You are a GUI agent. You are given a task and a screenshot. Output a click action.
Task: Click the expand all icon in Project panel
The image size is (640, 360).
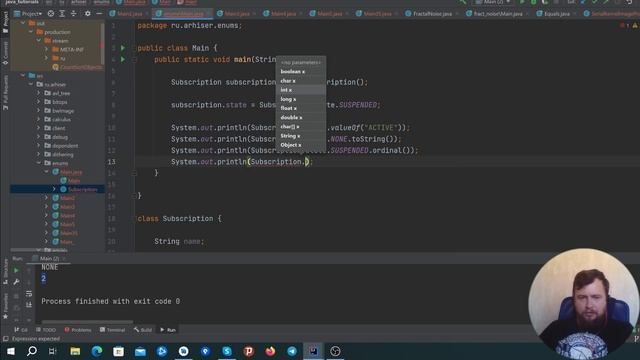(62, 13)
